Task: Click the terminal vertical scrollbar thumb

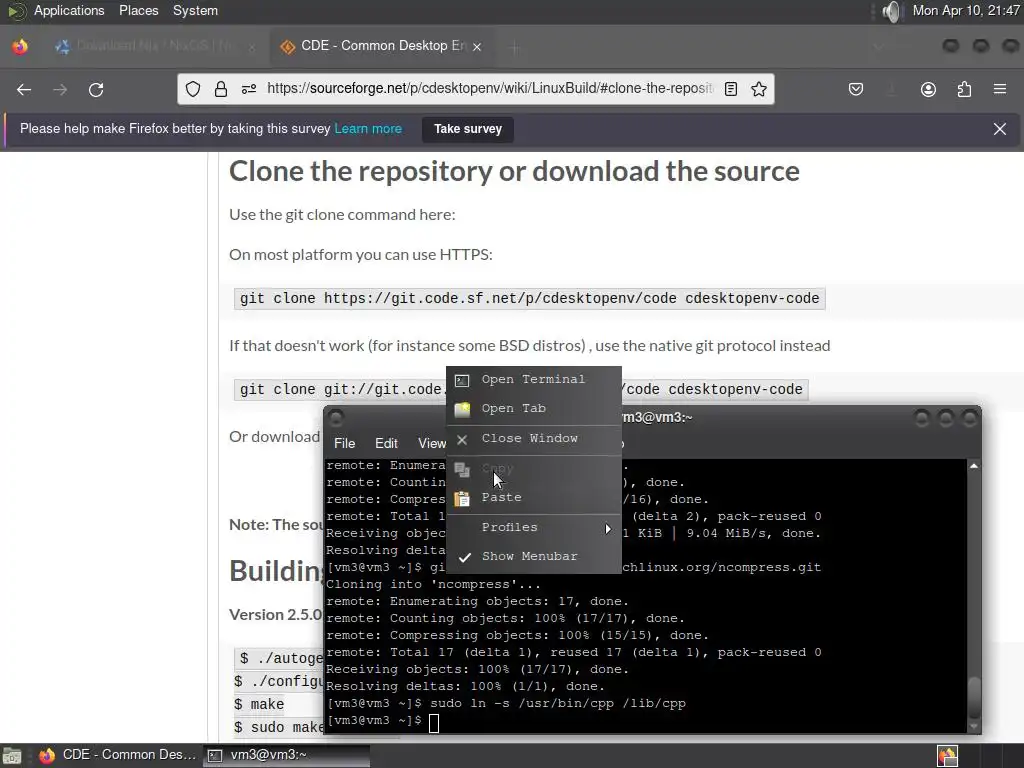Action: 974,697
